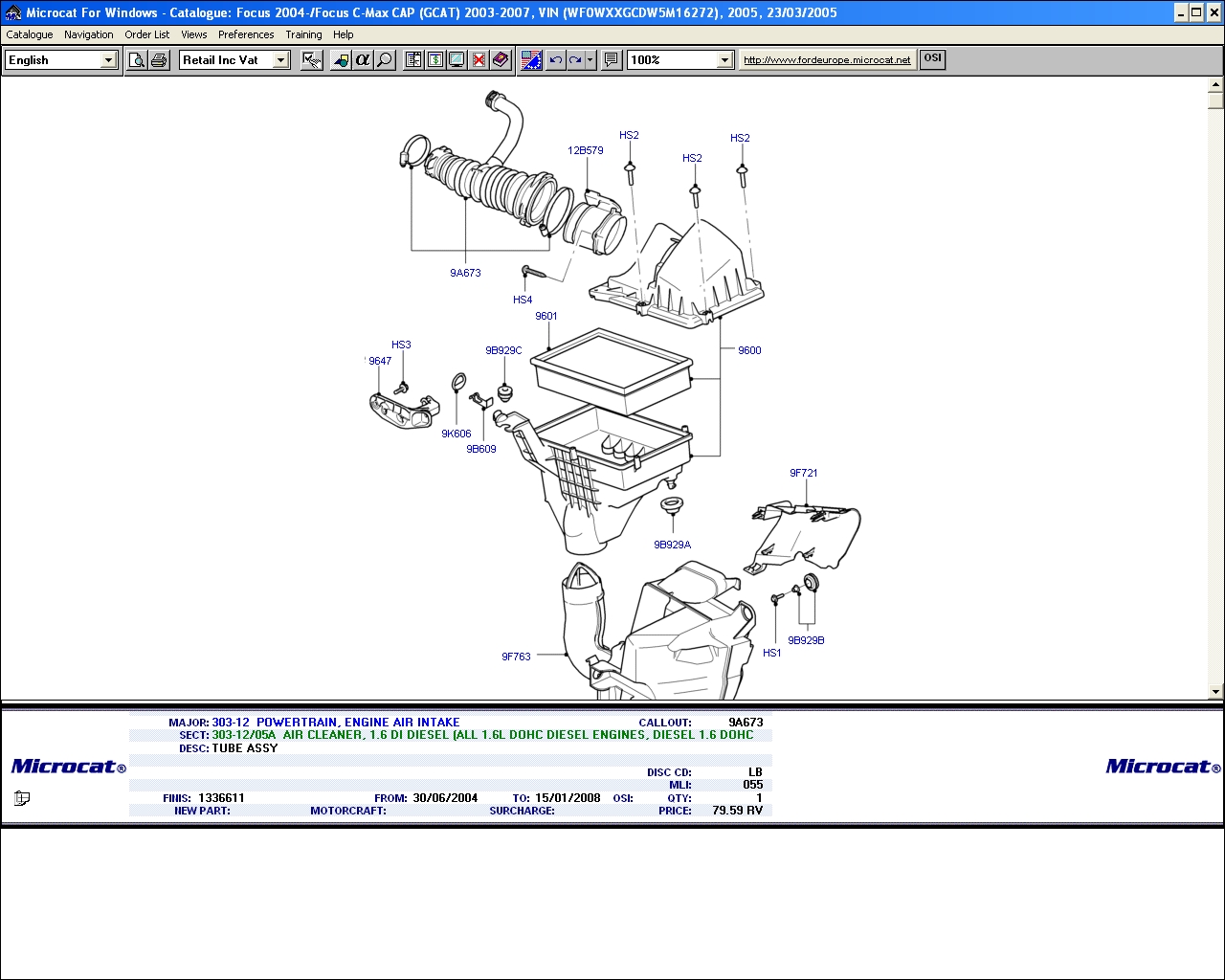1225x980 pixels.
Task: Select callout 9F763 in the diagram
Action: point(516,657)
